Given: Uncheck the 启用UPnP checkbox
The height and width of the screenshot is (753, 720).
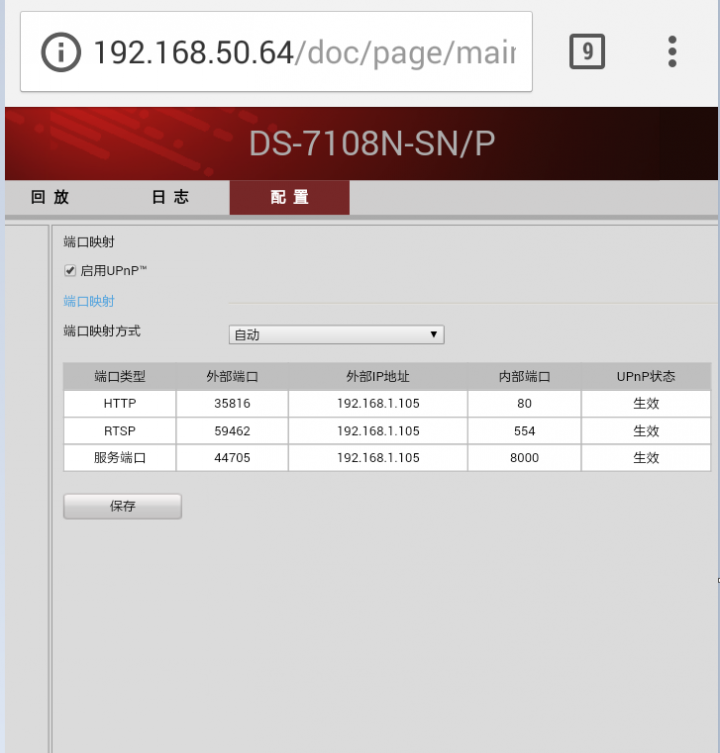Looking at the screenshot, I should tap(70, 271).
